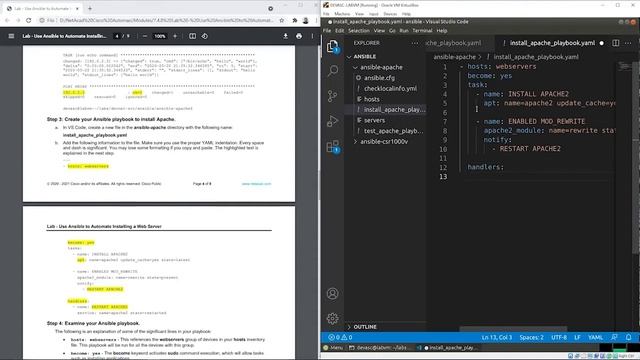This screenshot has height=360, width=640.
Task: Open the VS Code Explorer activity icon
Action: pos(333,46)
